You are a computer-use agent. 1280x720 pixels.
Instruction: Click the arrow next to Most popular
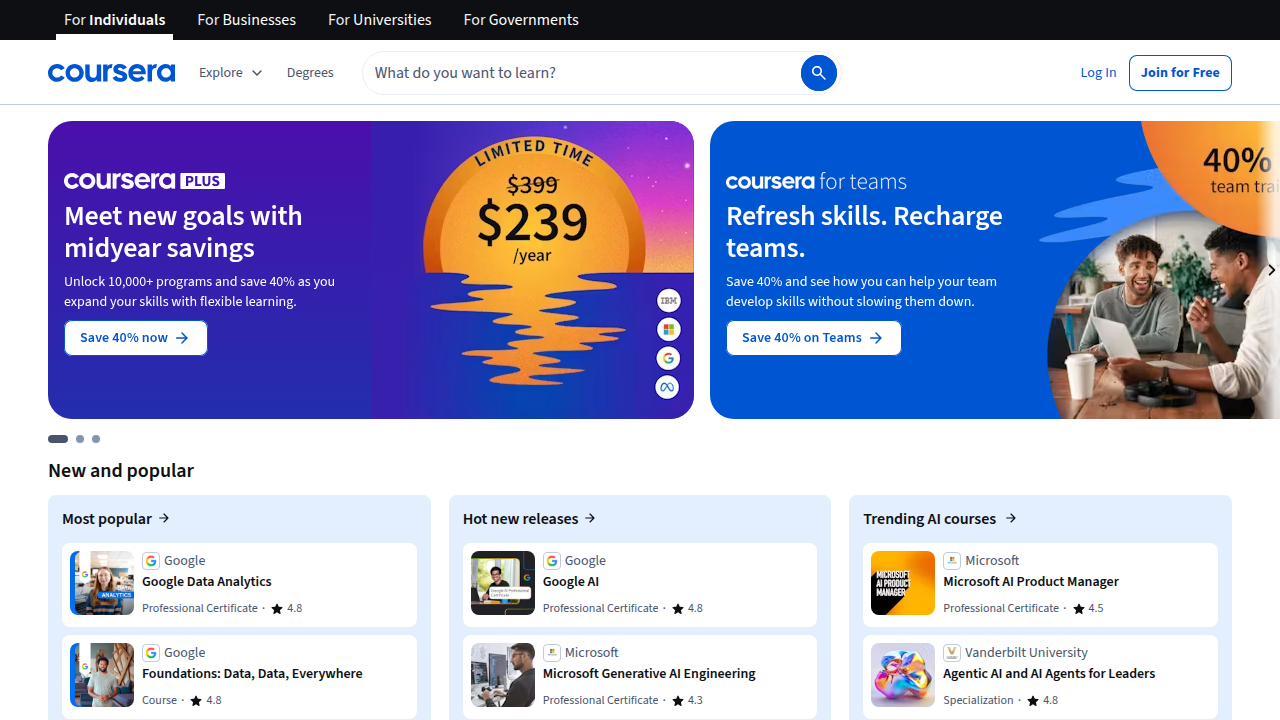click(x=164, y=518)
